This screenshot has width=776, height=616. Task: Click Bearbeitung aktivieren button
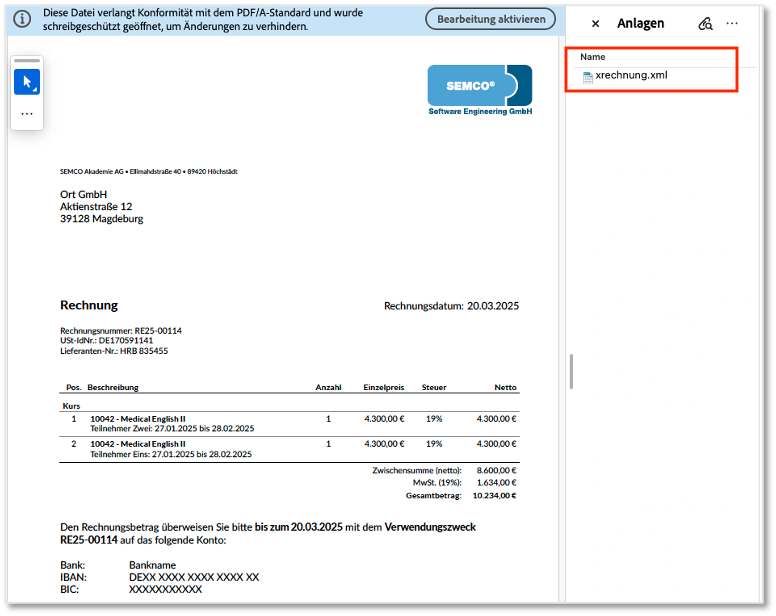tap(490, 19)
